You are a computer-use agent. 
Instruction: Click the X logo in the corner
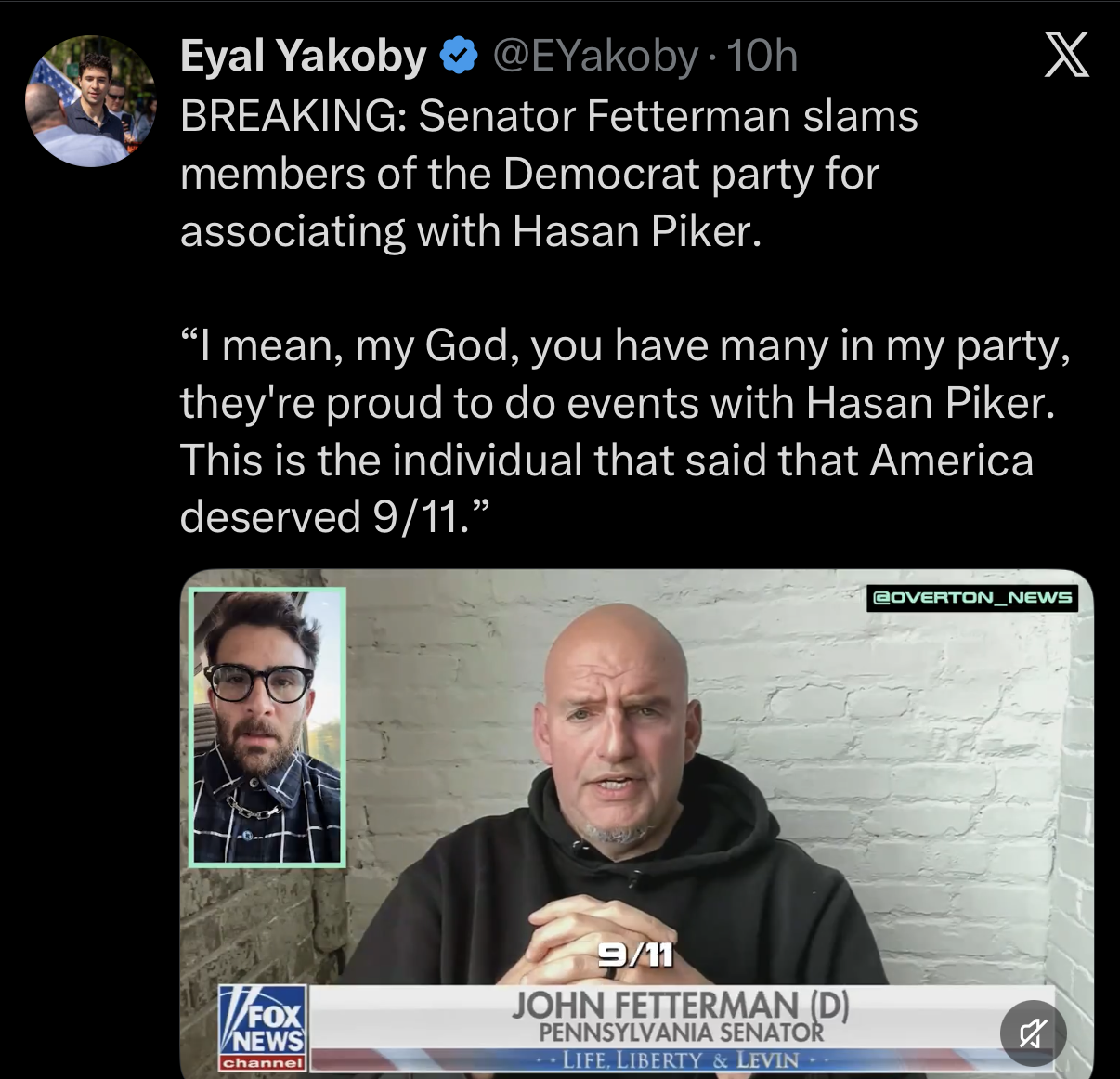(1066, 55)
